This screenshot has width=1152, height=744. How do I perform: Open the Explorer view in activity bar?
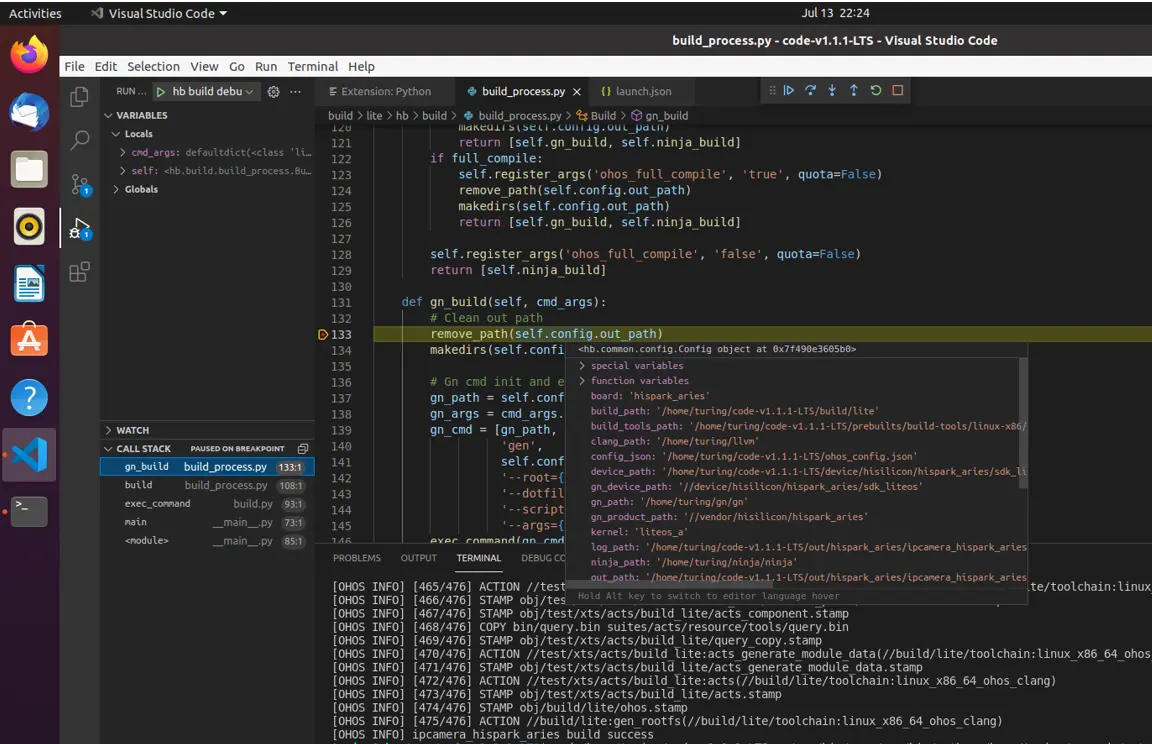[x=79, y=97]
